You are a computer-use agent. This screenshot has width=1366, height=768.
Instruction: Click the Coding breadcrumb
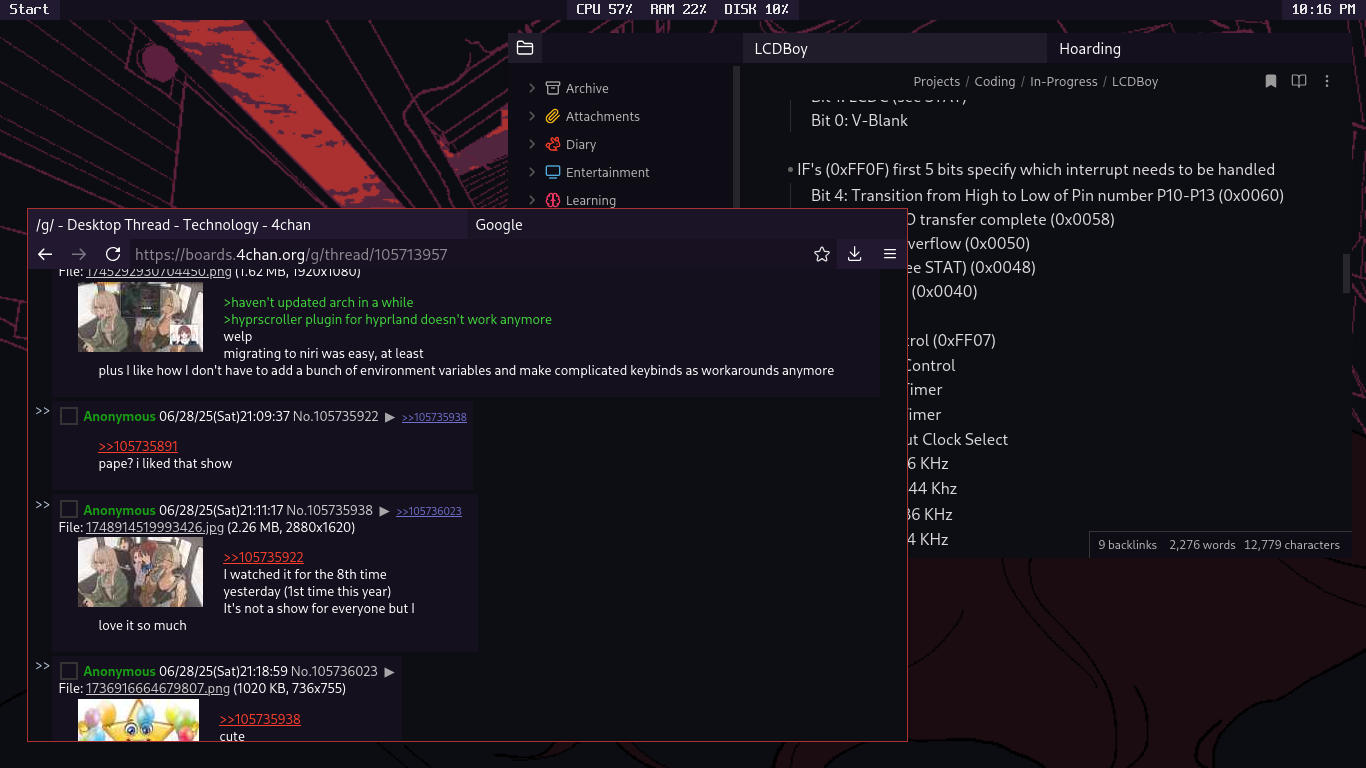[994, 82]
